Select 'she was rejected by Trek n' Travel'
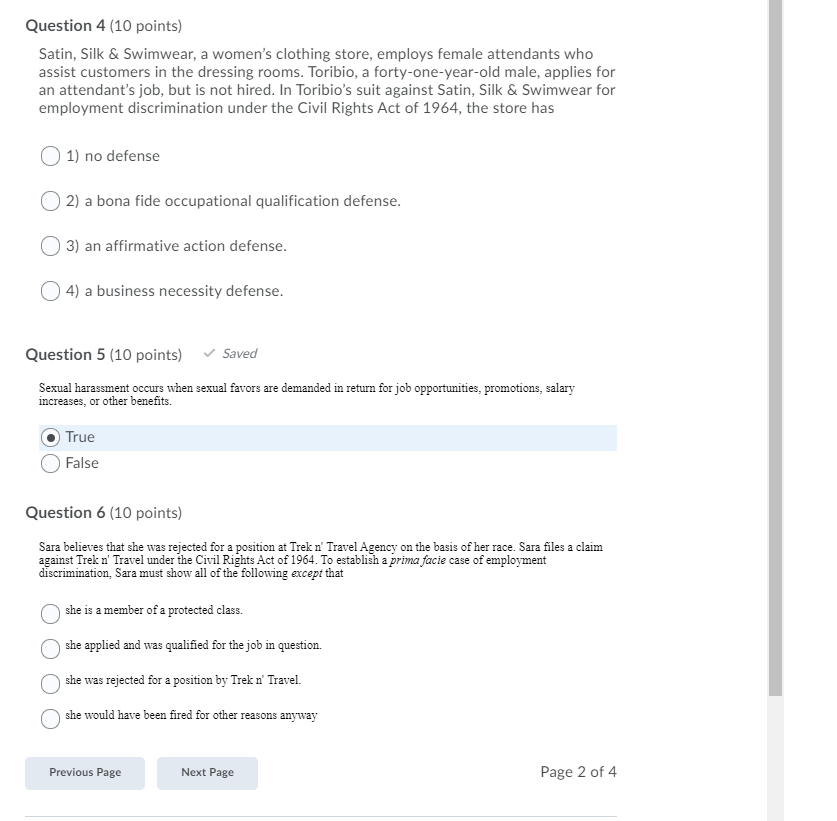The image size is (837, 821). click(x=50, y=683)
